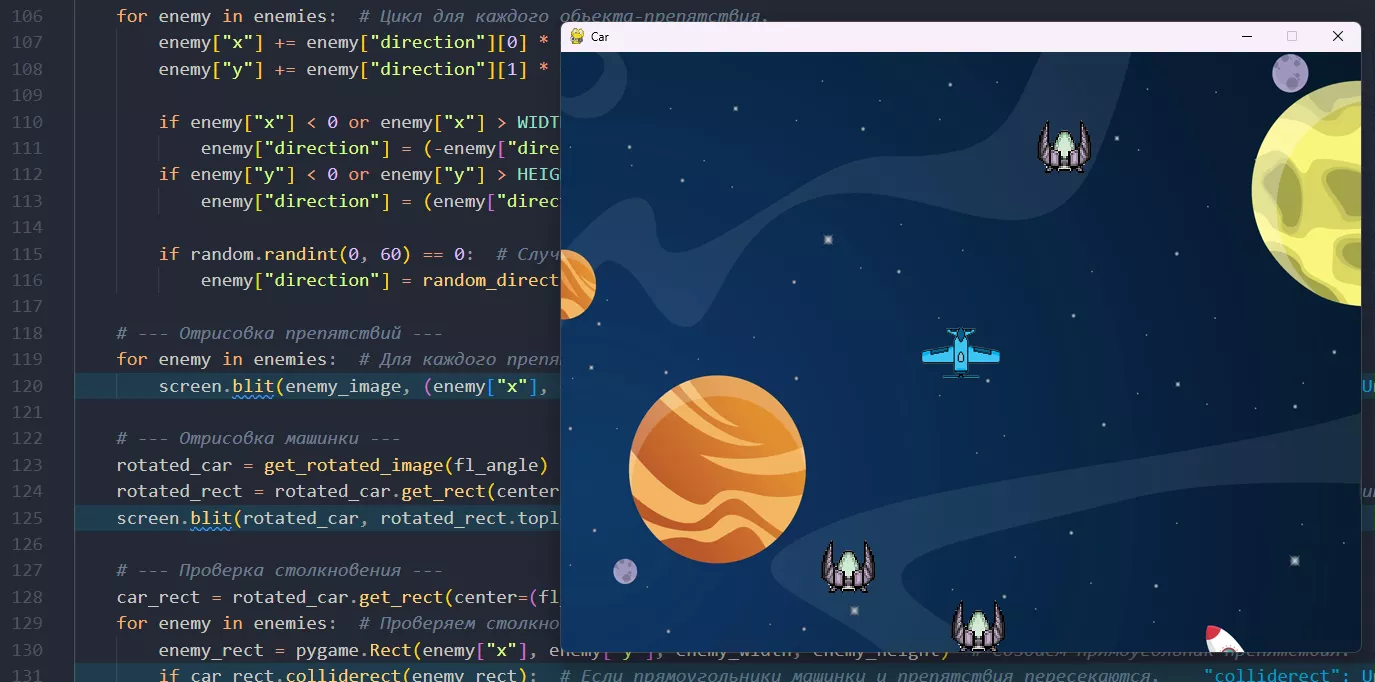Click the underlined blit call on line 120
Image resolution: width=1375 pixels, height=682 pixels.
[253, 385]
